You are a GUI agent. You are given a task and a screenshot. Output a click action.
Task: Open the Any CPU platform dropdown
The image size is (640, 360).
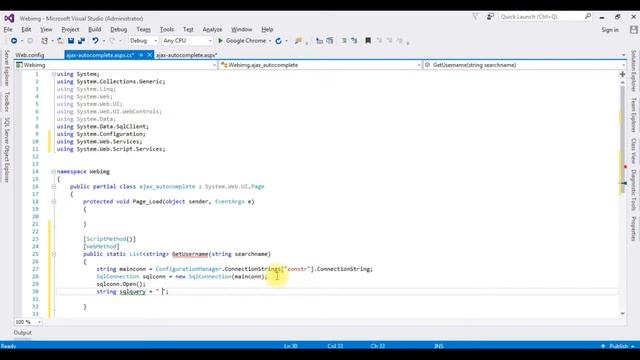(210, 41)
